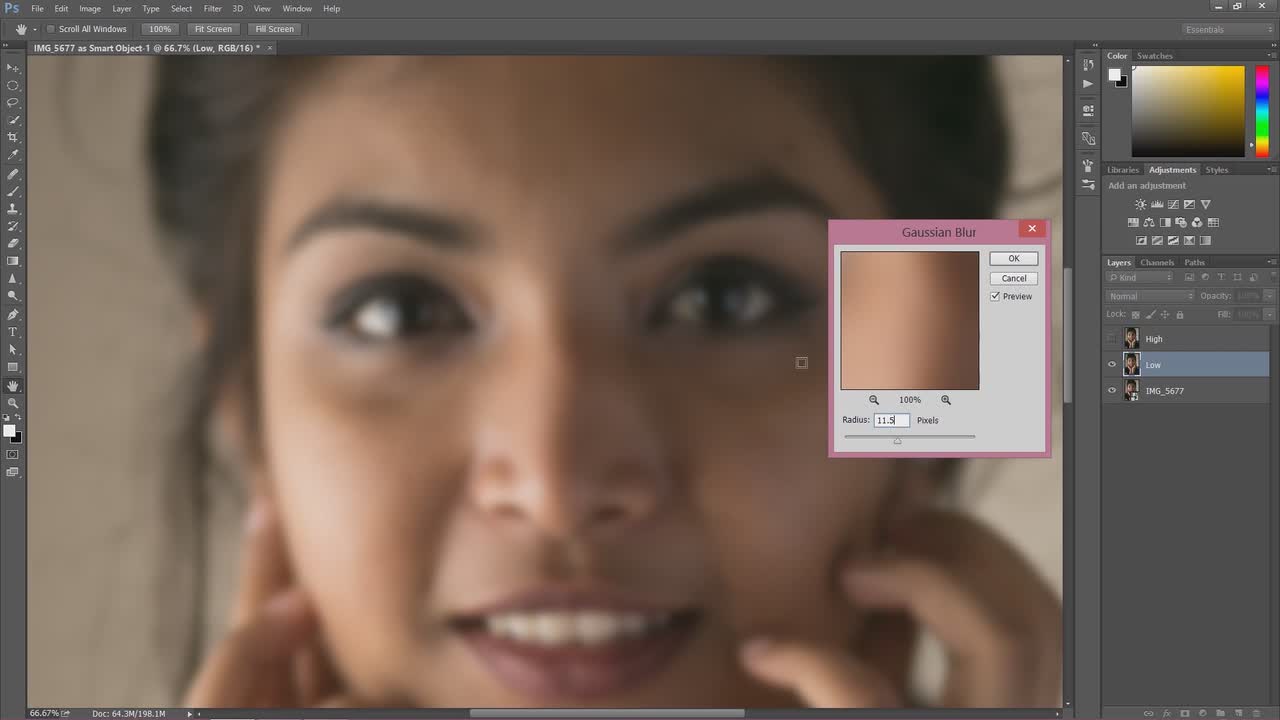Delete layer with trash icon
Screen dimensions: 1280x720
click(1257, 713)
